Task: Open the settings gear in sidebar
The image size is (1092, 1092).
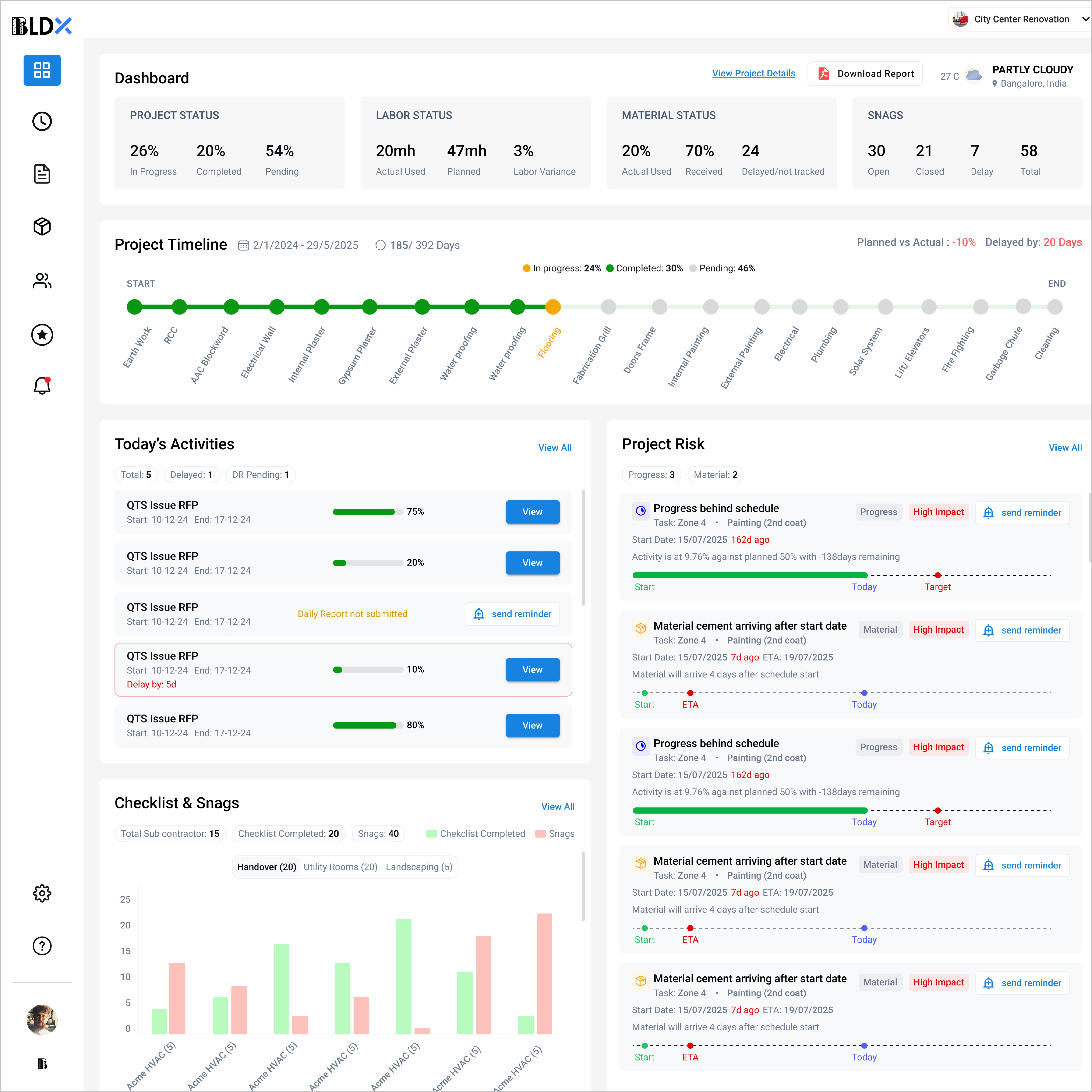Action: click(x=42, y=893)
